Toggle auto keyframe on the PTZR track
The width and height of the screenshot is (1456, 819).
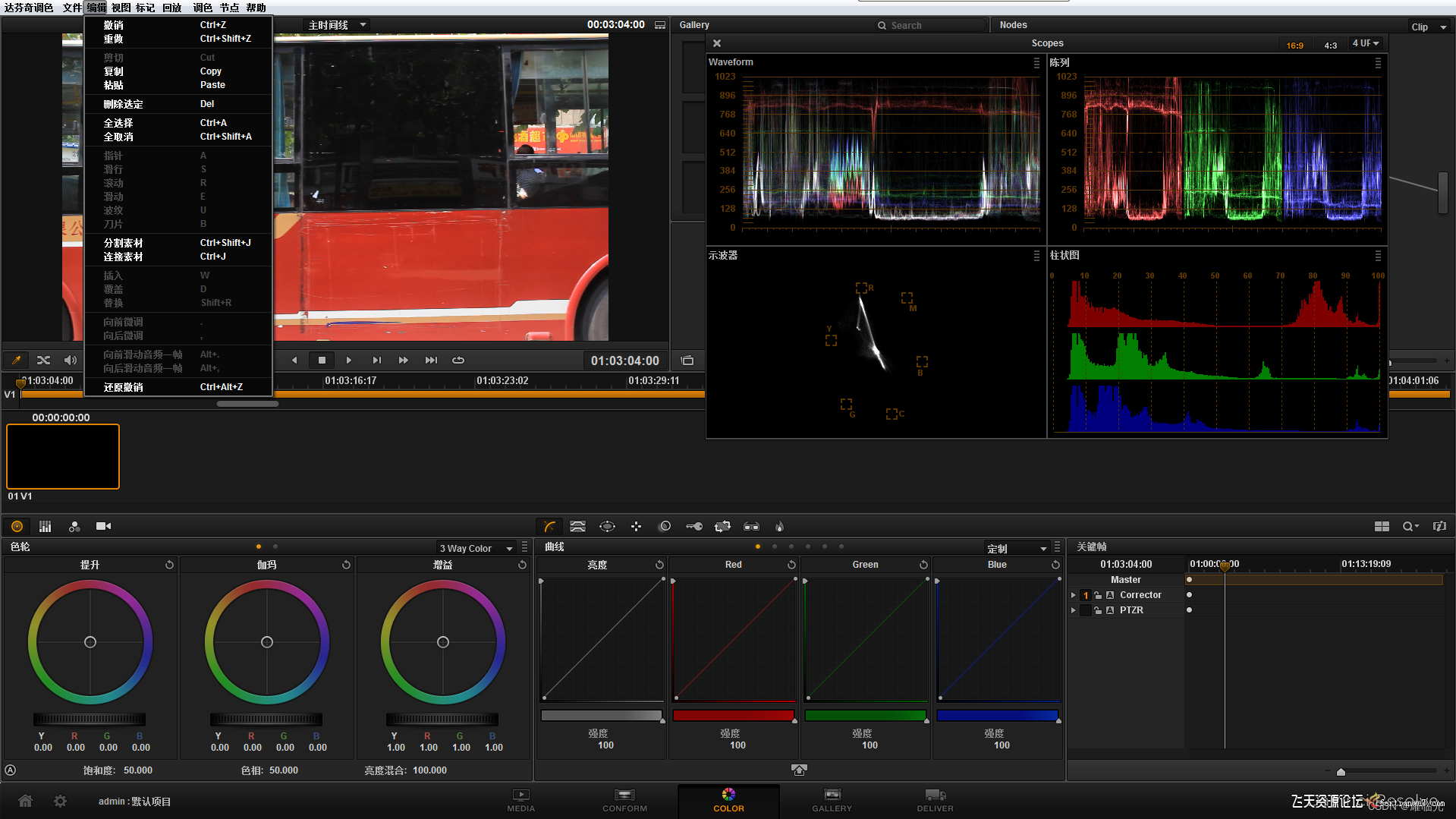pos(1110,610)
